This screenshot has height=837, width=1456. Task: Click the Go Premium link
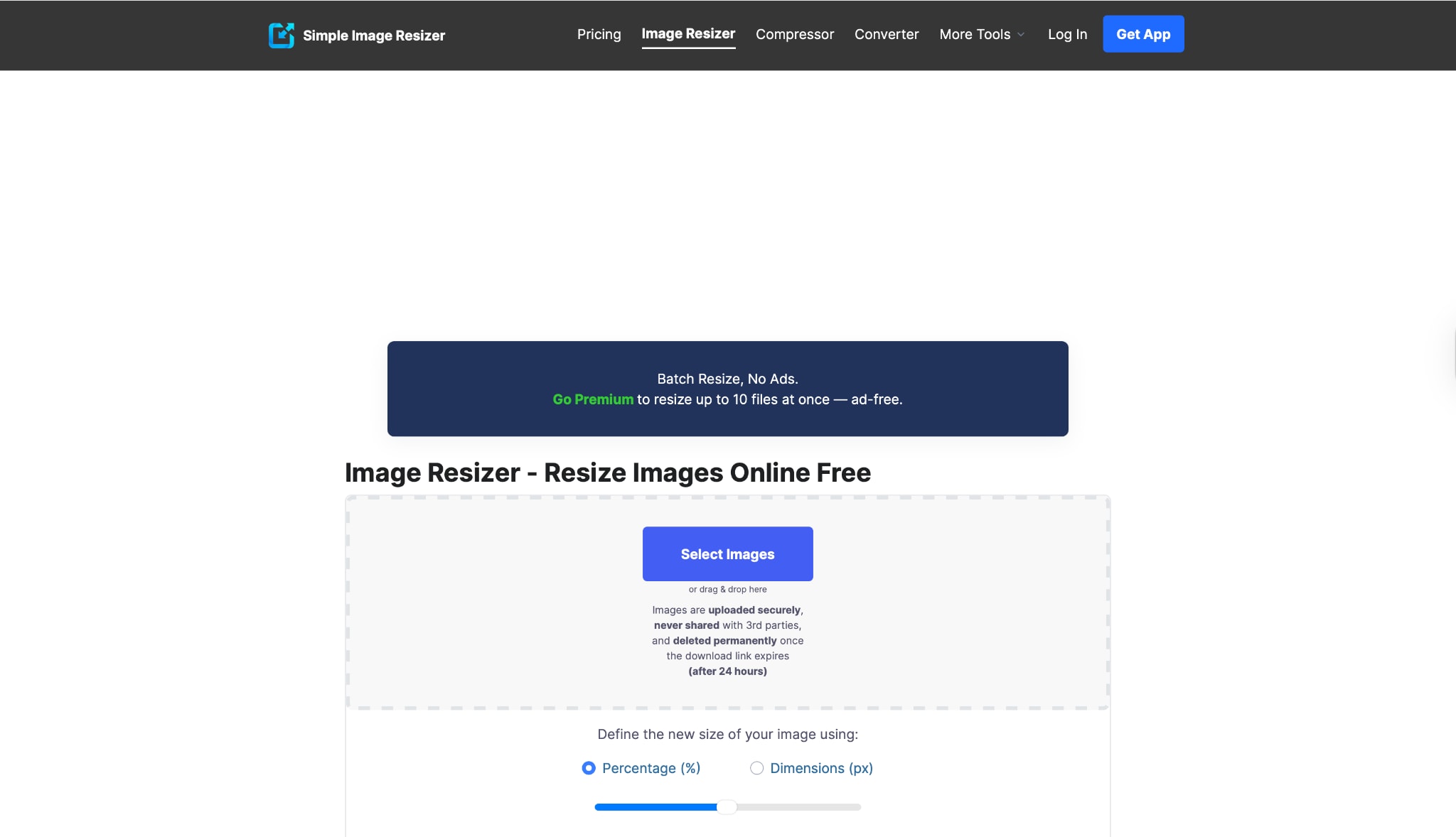click(x=592, y=399)
